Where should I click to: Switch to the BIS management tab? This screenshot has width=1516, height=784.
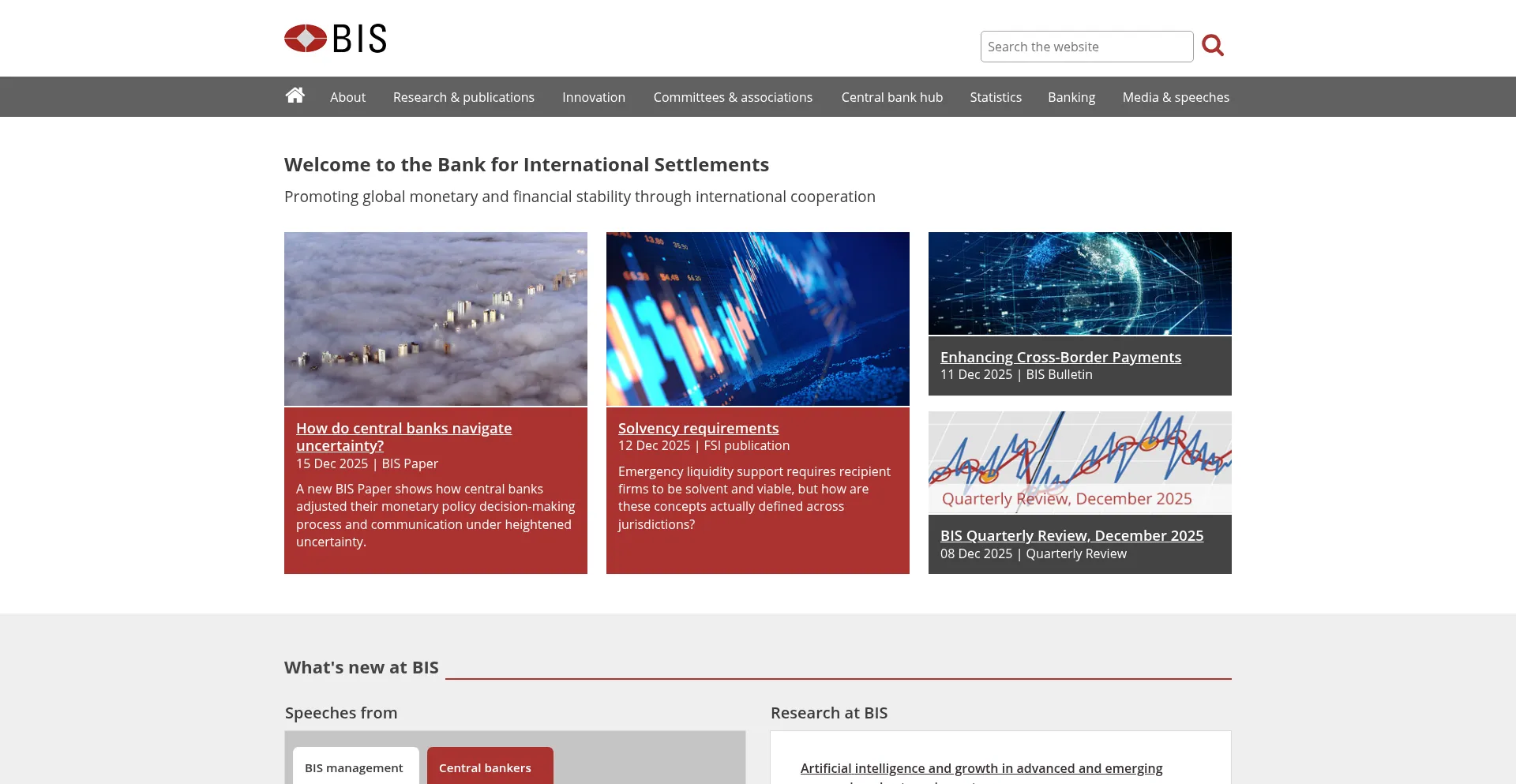(354, 767)
